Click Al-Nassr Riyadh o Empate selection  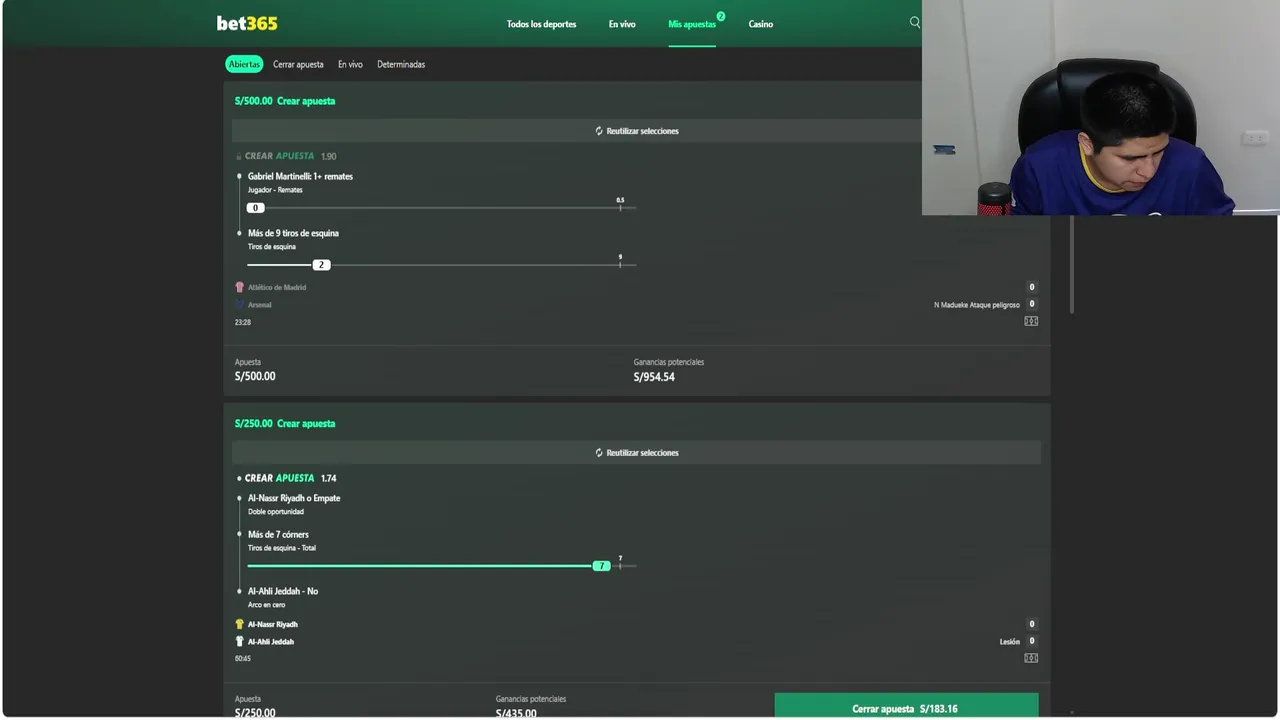click(294, 498)
